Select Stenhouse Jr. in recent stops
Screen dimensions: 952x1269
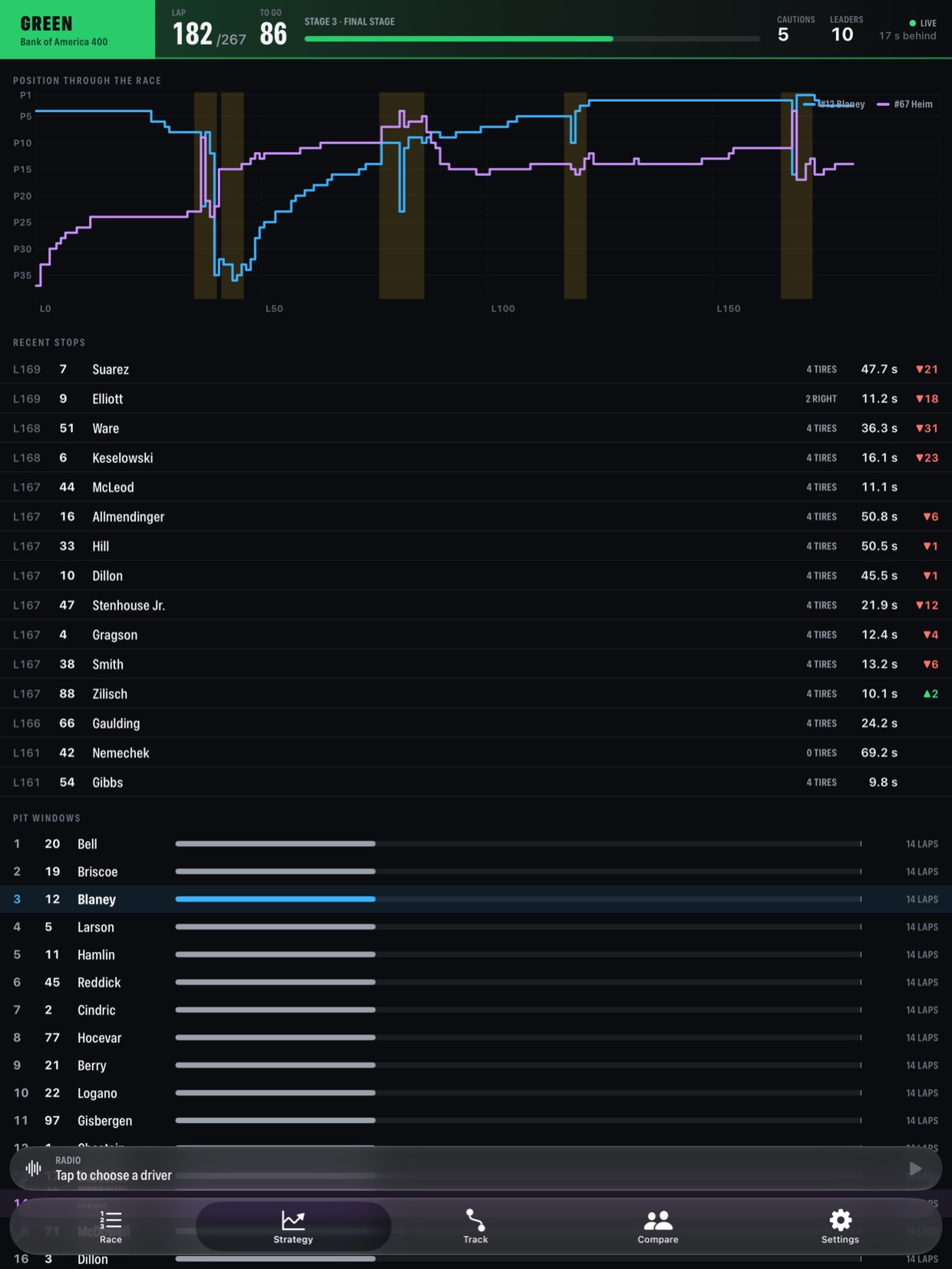coord(476,605)
